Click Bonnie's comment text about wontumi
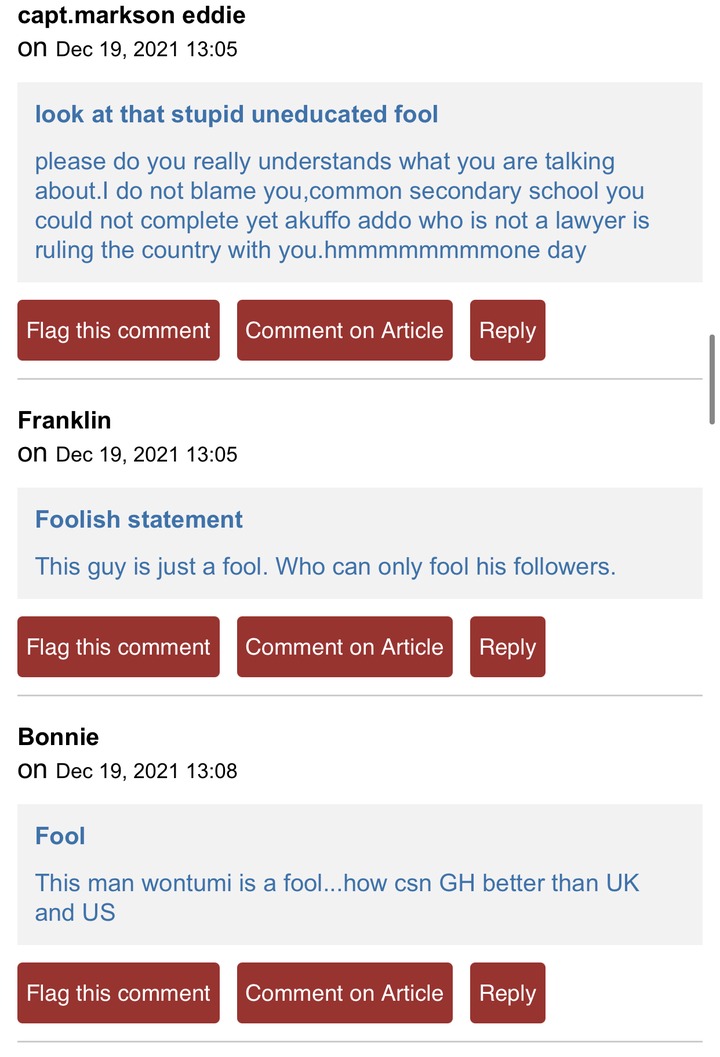 337,897
